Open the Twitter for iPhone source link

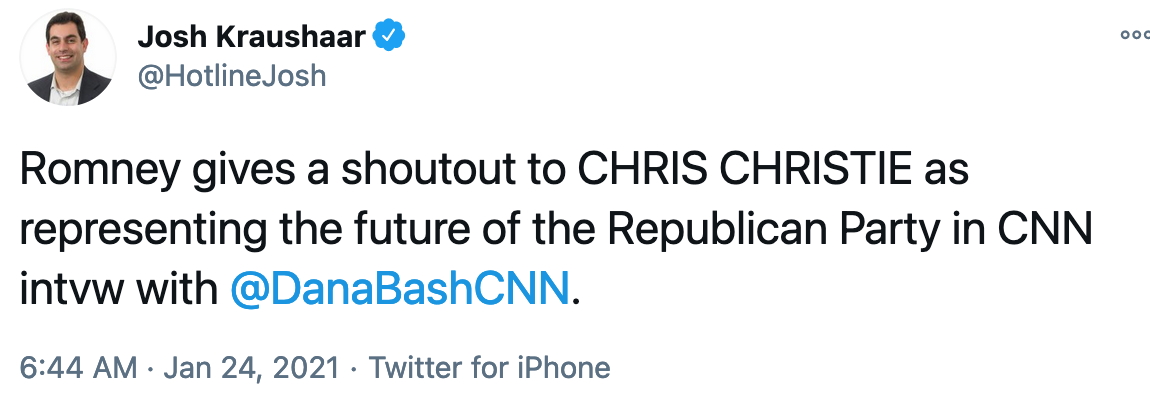pyautogui.click(x=488, y=367)
